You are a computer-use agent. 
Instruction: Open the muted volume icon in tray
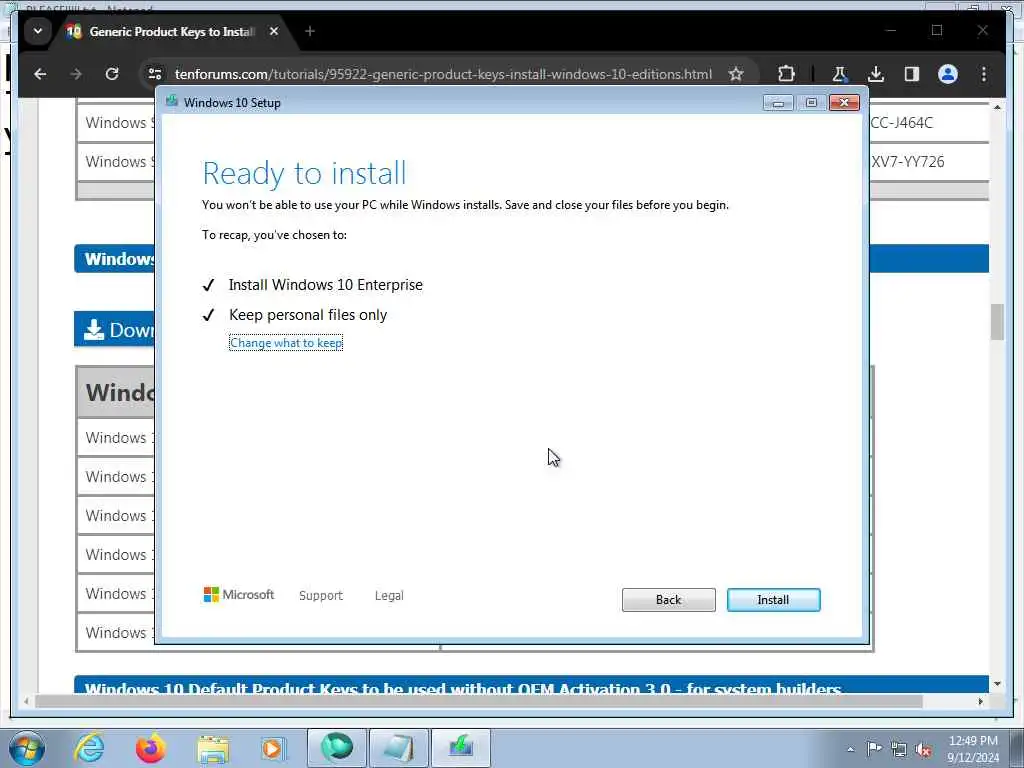[923, 749]
